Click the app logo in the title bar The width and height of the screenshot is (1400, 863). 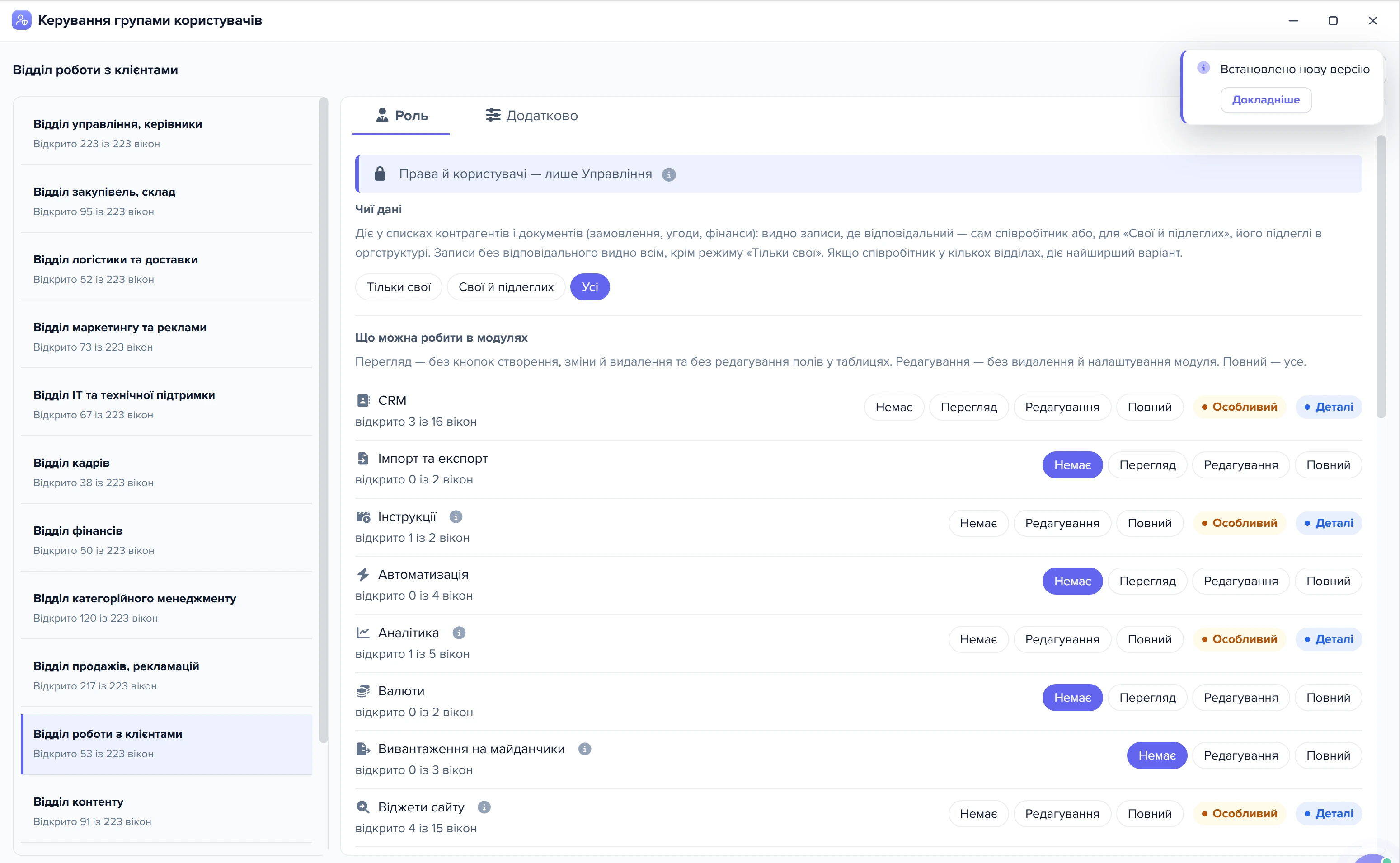point(22,20)
